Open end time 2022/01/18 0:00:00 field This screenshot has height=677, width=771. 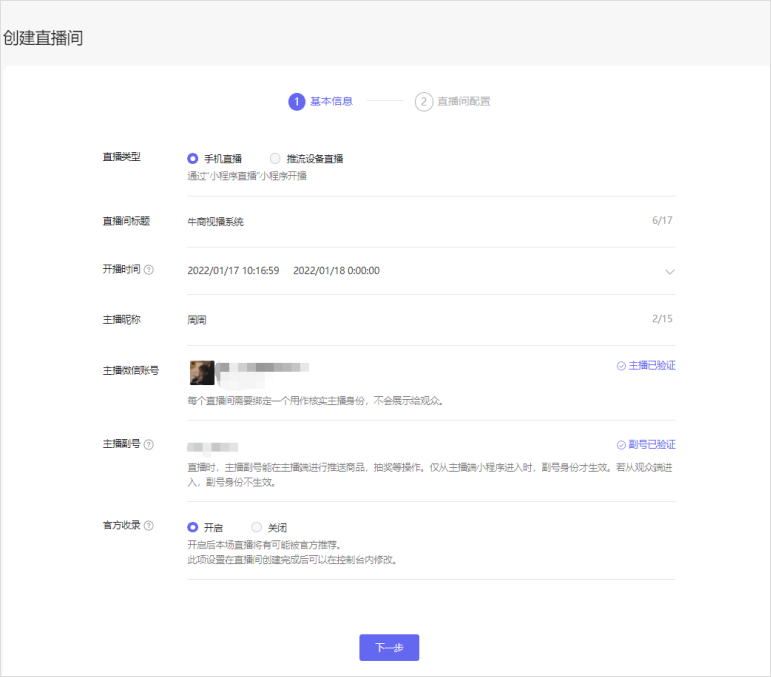tap(336, 271)
